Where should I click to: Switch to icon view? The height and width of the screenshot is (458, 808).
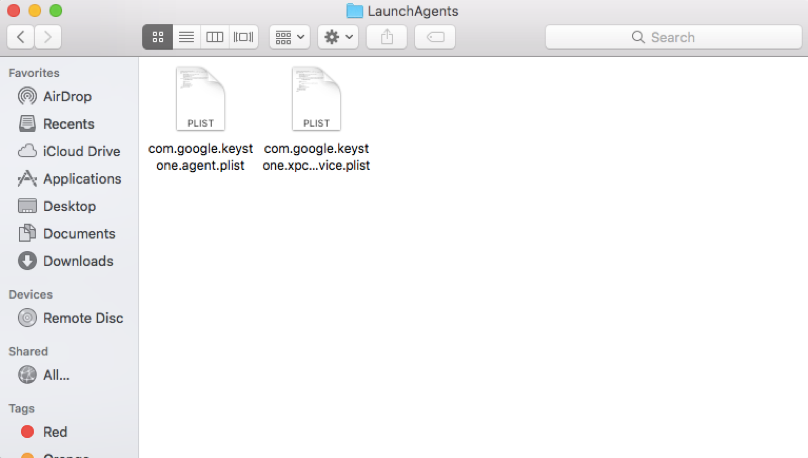coord(157,37)
